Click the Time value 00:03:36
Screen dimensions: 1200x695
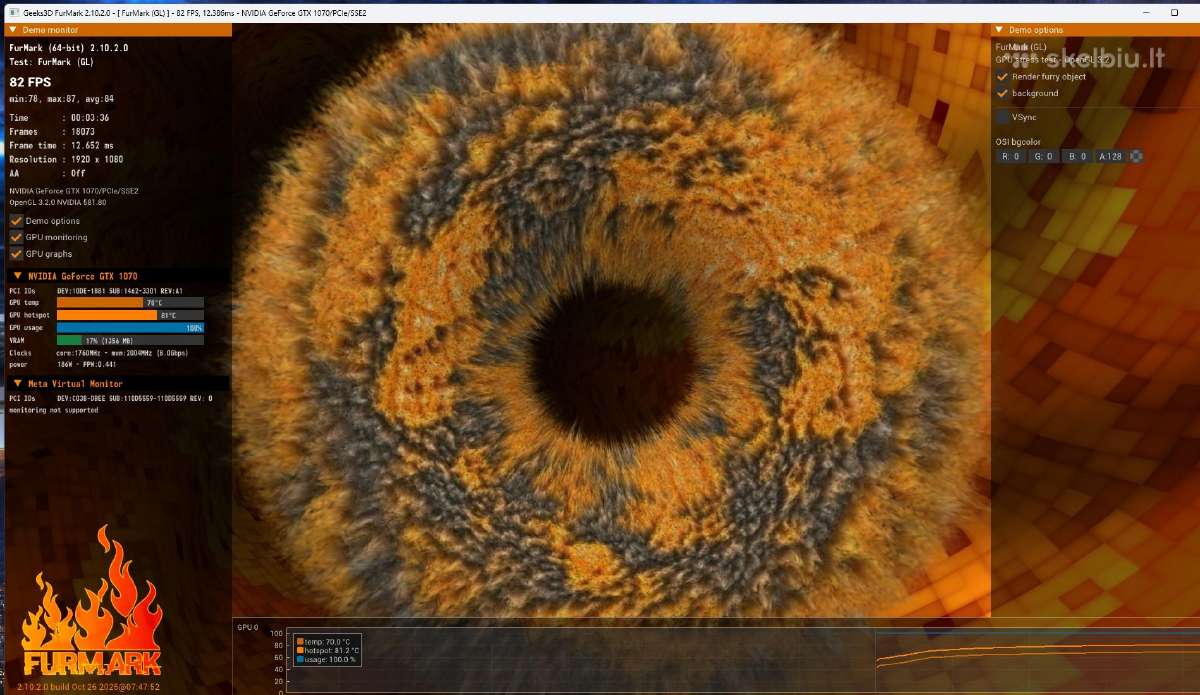click(90, 118)
